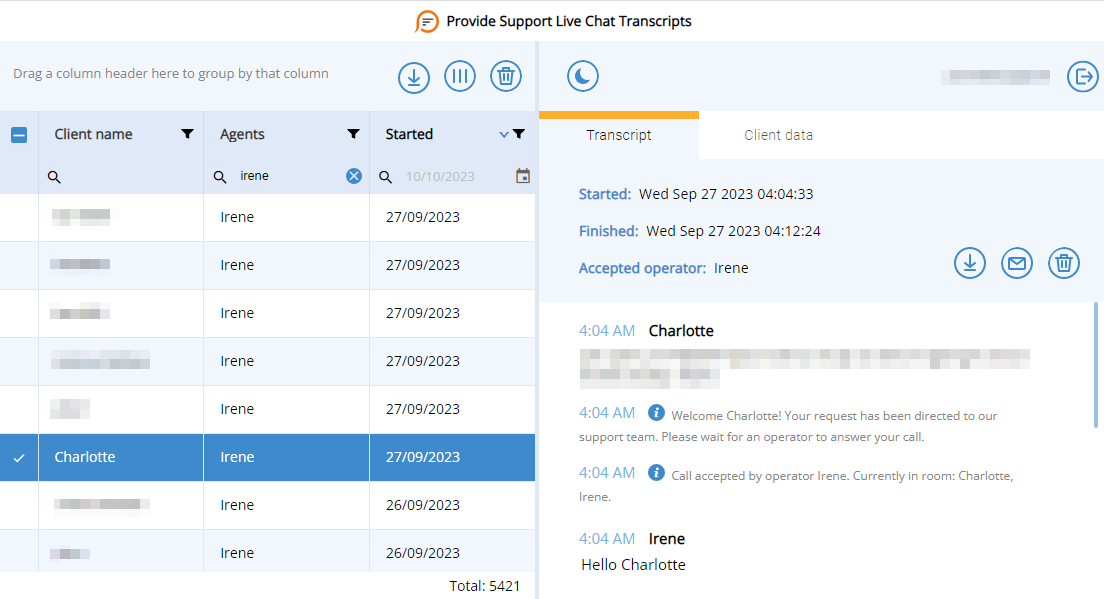1104x599 pixels.
Task: Click the Provide Support logo
Action: [x=427, y=21]
